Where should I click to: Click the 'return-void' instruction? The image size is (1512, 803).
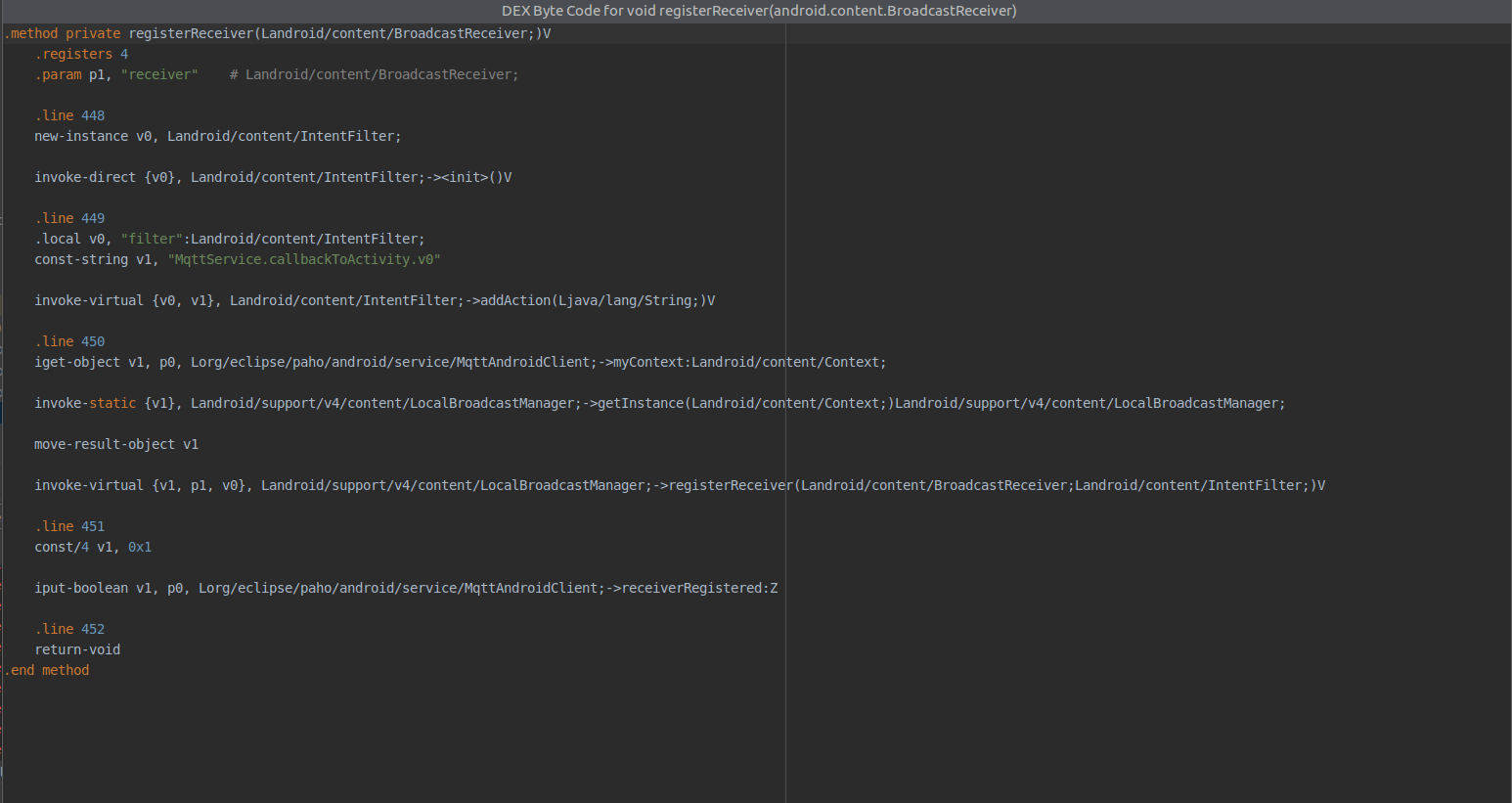point(77,649)
